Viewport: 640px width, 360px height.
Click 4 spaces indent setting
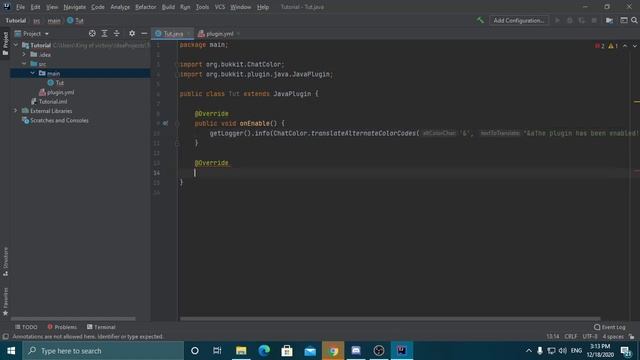coord(613,336)
